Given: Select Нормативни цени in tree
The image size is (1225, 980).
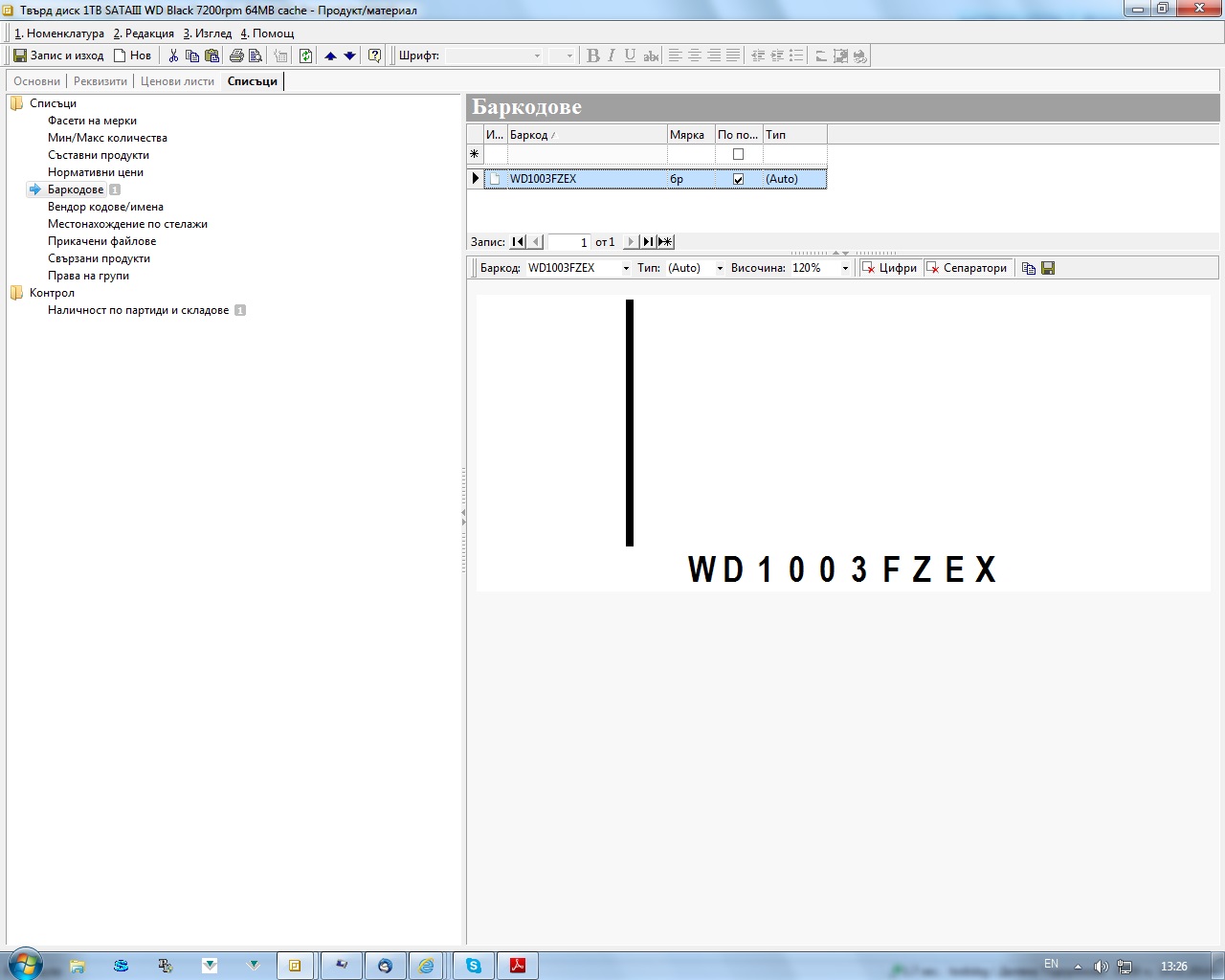Looking at the screenshot, I should [96, 172].
